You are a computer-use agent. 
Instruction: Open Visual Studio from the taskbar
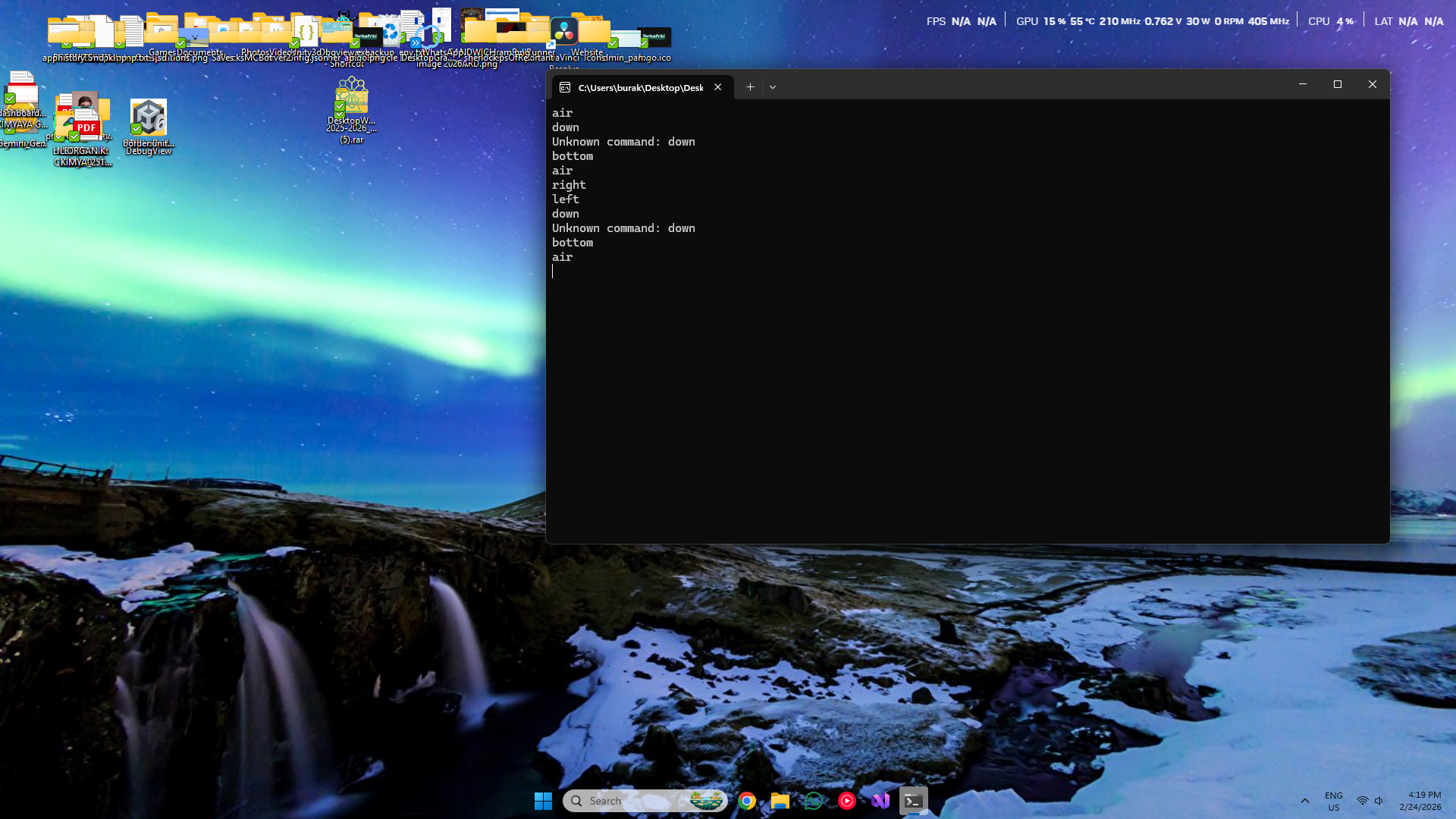tap(880, 801)
